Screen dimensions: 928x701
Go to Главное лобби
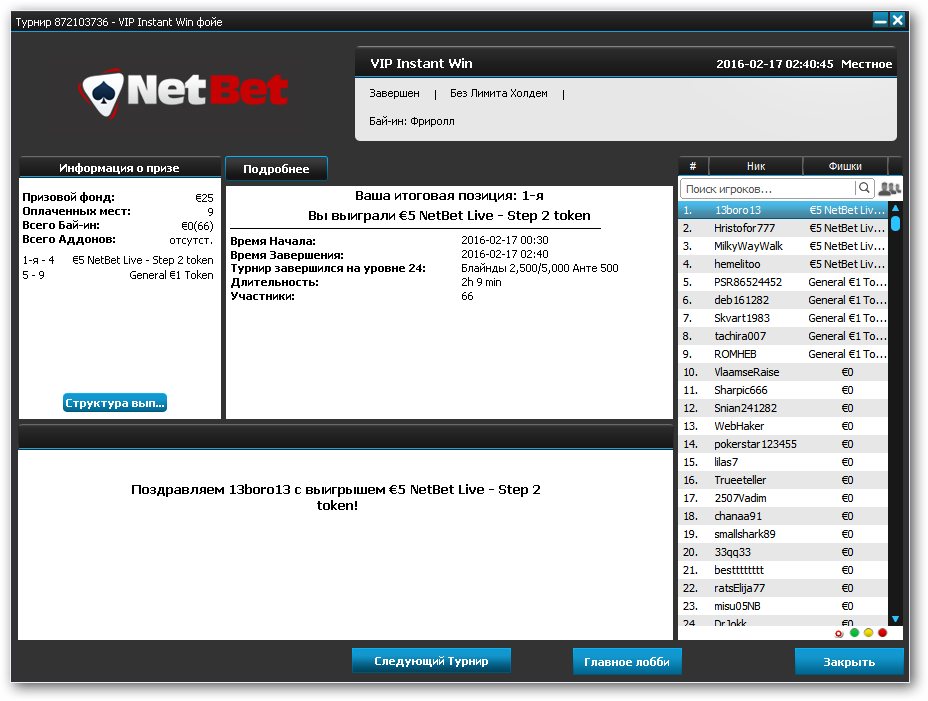627,661
